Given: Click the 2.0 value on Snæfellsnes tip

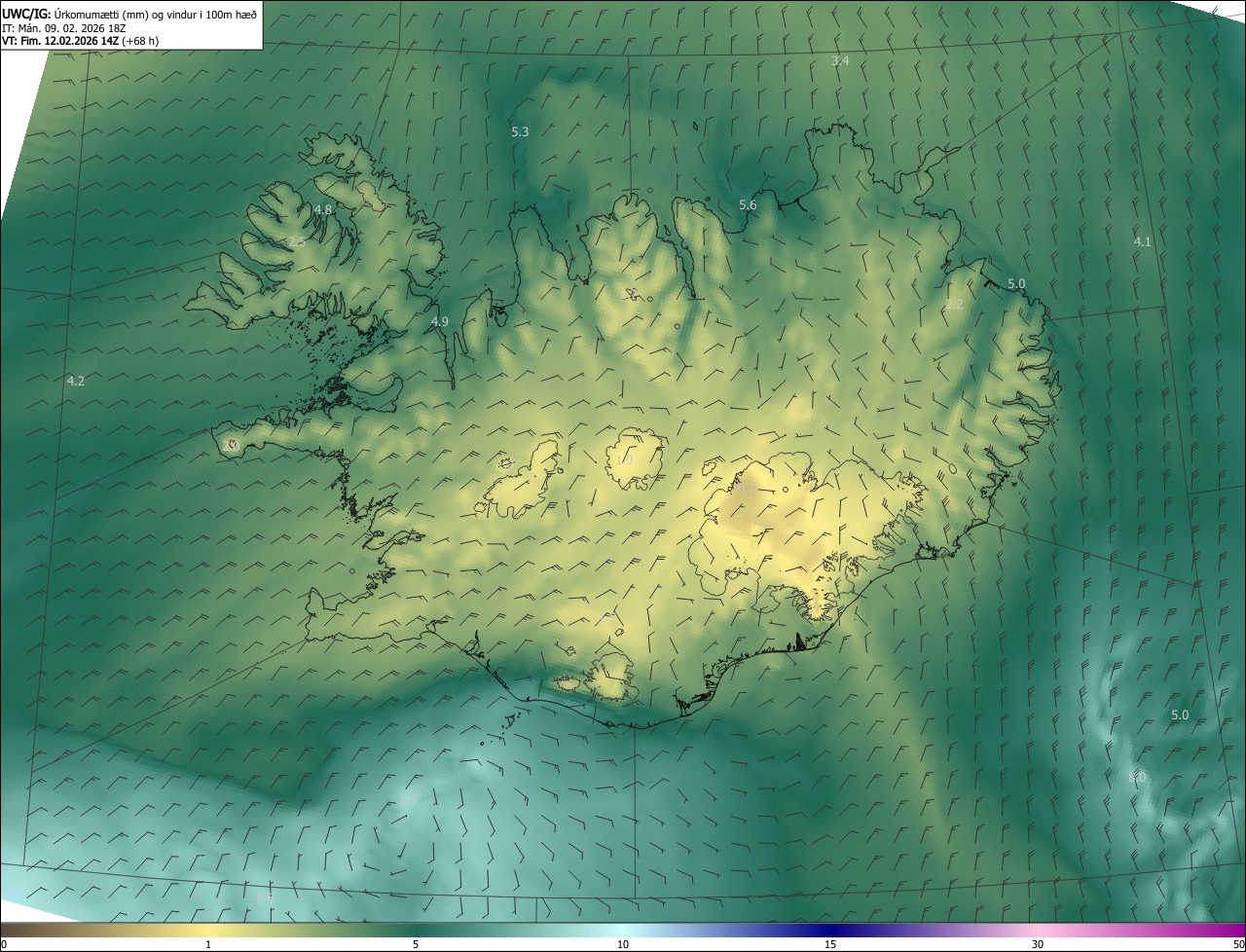Looking at the screenshot, I should pos(231,445).
